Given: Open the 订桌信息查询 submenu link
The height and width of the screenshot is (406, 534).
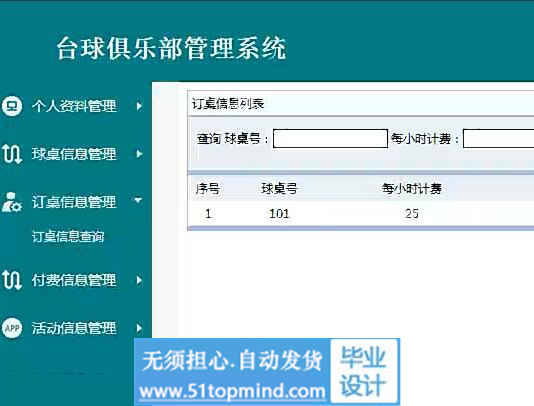Looking at the screenshot, I should click(x=68, y=236).
